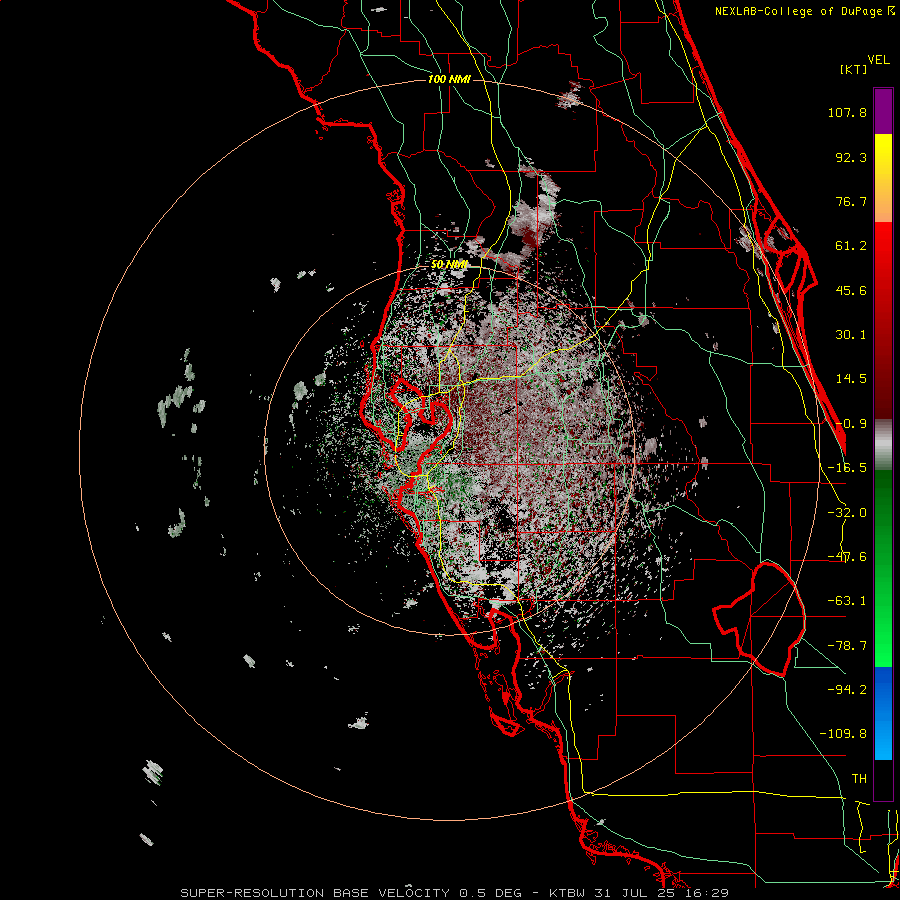Click the -63.1 velocity scale label

click(x=847, y=601)
